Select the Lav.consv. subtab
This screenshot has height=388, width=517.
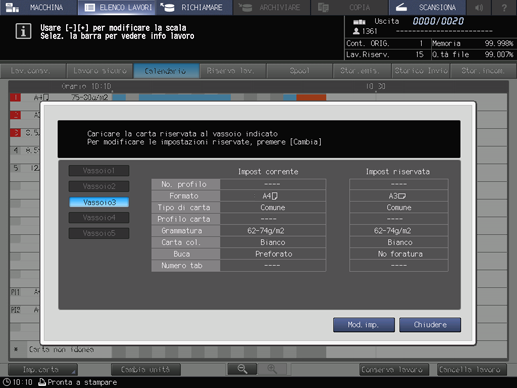[33, 71]
